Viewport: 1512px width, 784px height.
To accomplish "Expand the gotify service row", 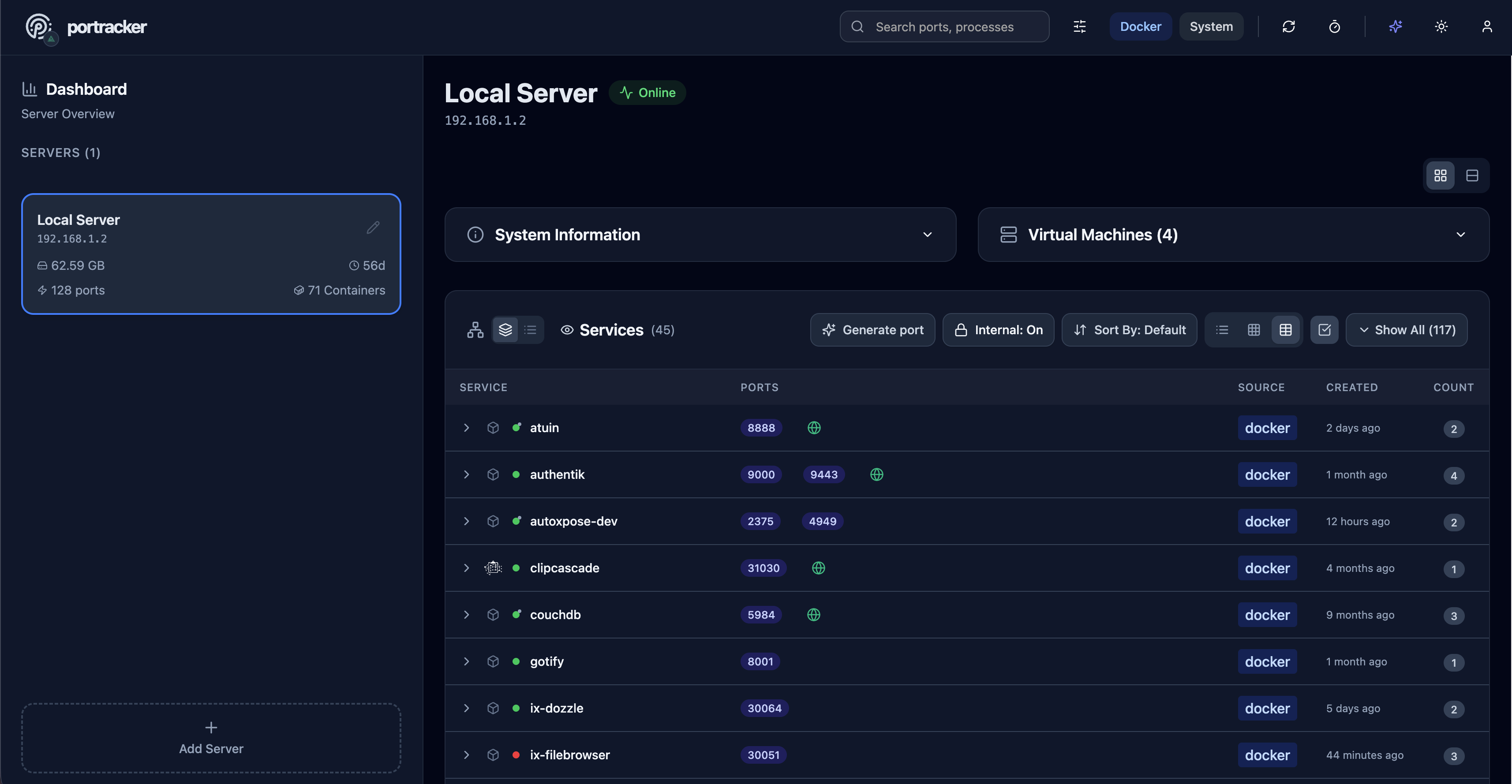I will (x=466, y=661).
